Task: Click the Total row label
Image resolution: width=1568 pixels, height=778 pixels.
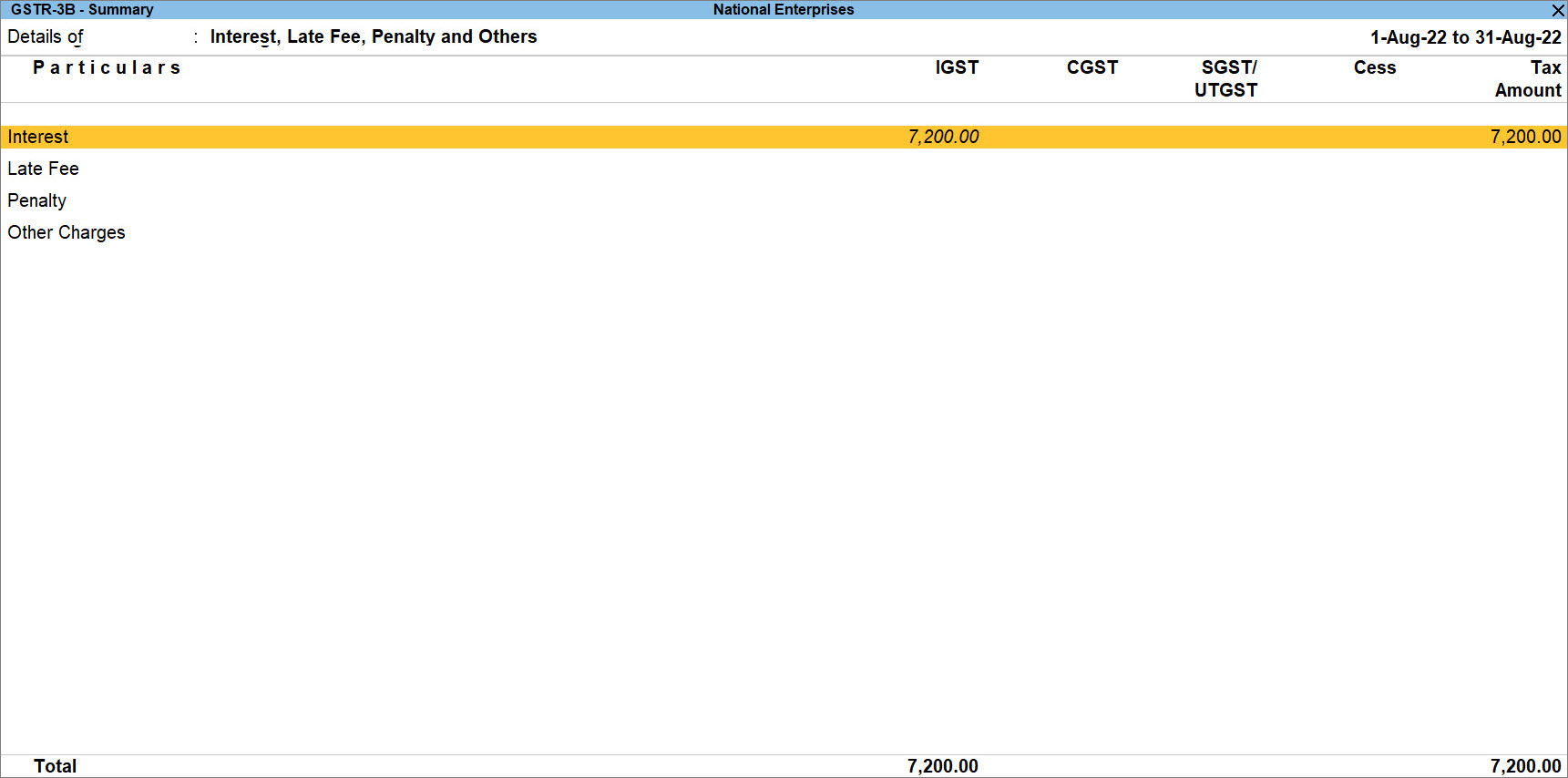Action: [x=55, y=766]
